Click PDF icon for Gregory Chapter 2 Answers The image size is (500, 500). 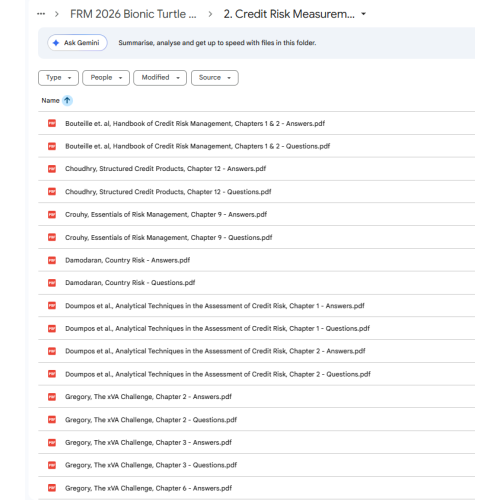tap(52, 397)
